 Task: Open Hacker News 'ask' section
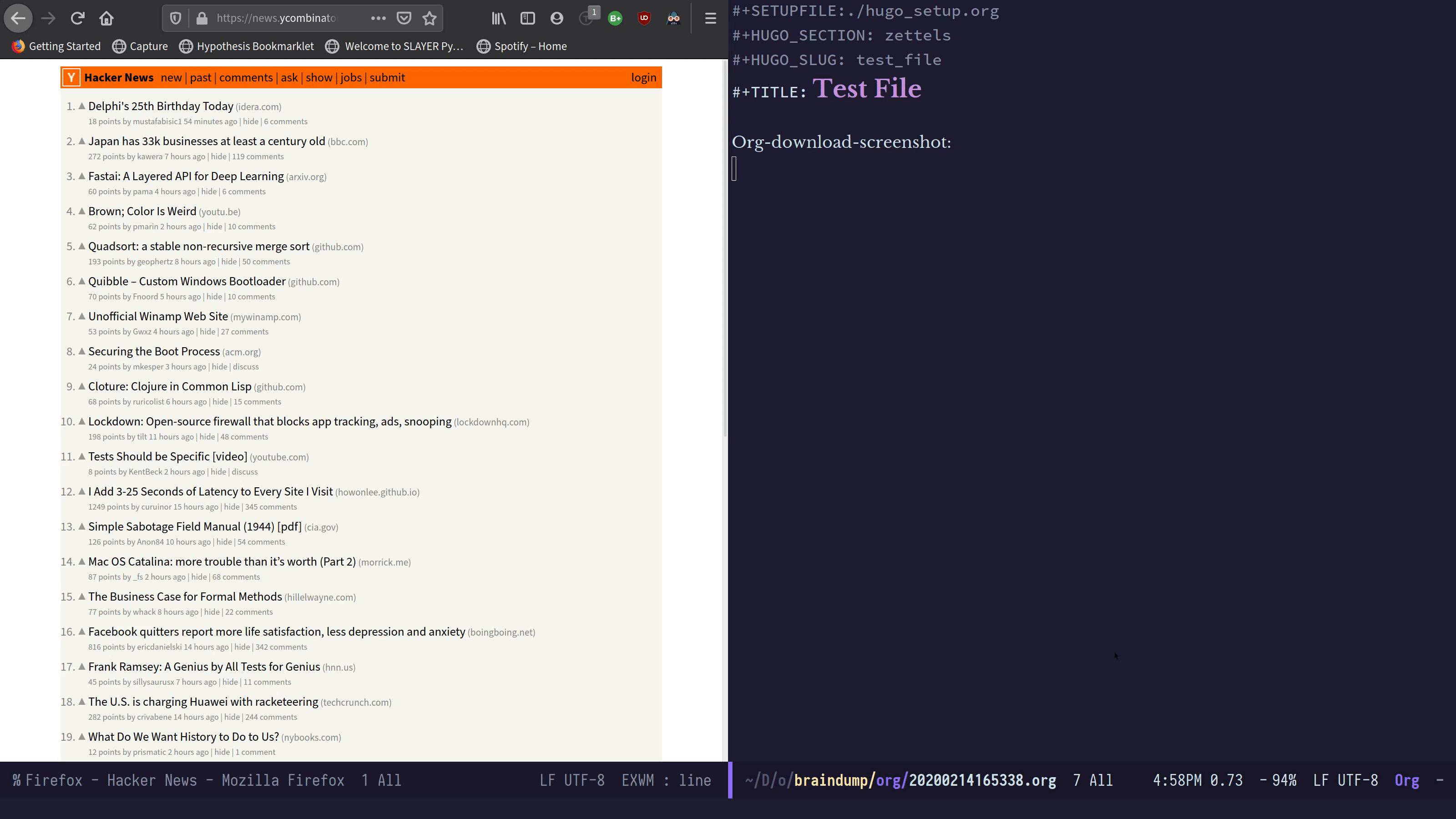[289, 77]
